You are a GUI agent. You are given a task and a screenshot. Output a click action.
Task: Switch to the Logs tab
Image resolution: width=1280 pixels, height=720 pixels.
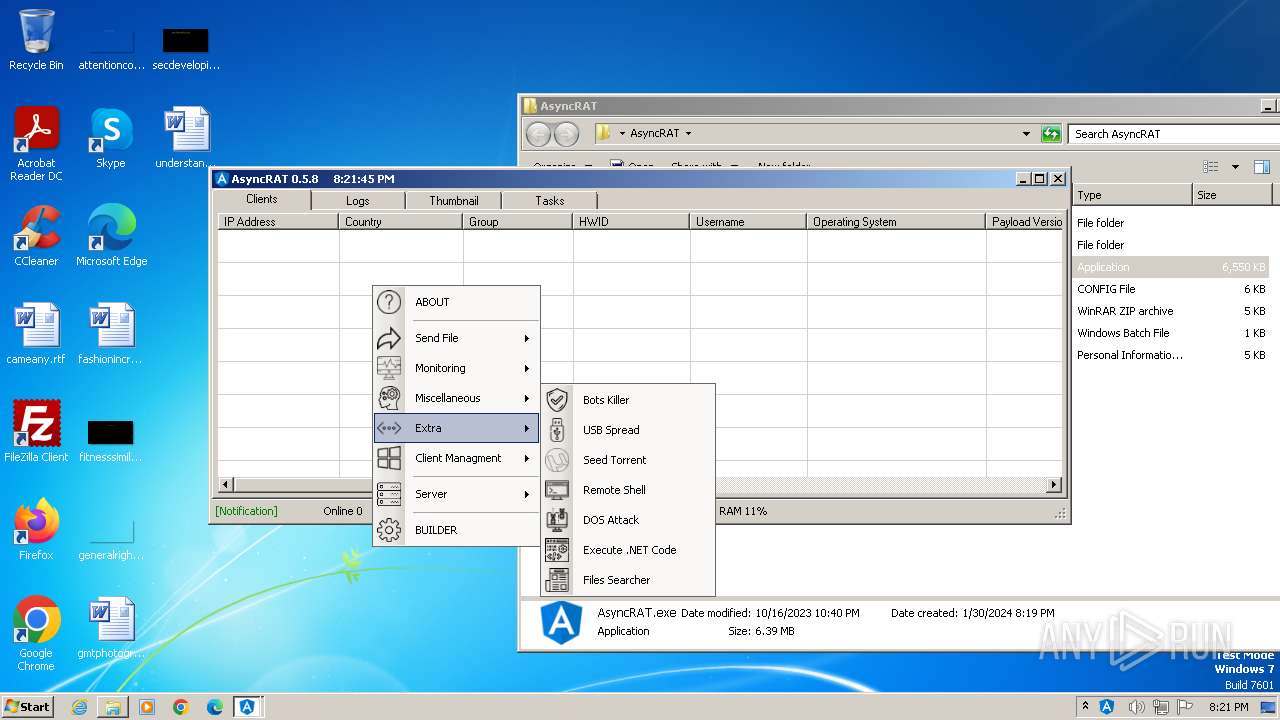[x=358, y=201]
